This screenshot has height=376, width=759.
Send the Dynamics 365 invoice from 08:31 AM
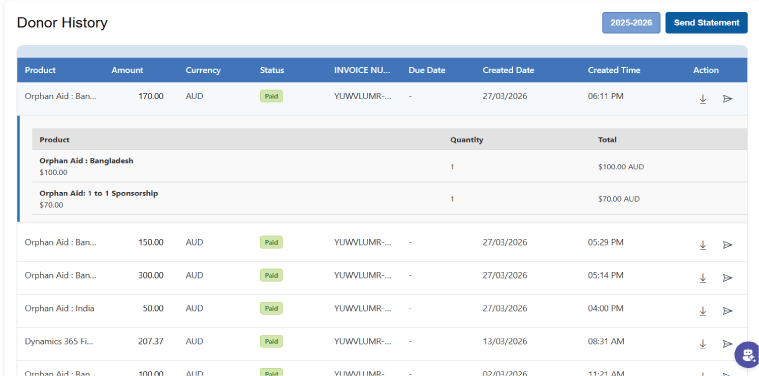pyautogui.click(x=727, y=344)
